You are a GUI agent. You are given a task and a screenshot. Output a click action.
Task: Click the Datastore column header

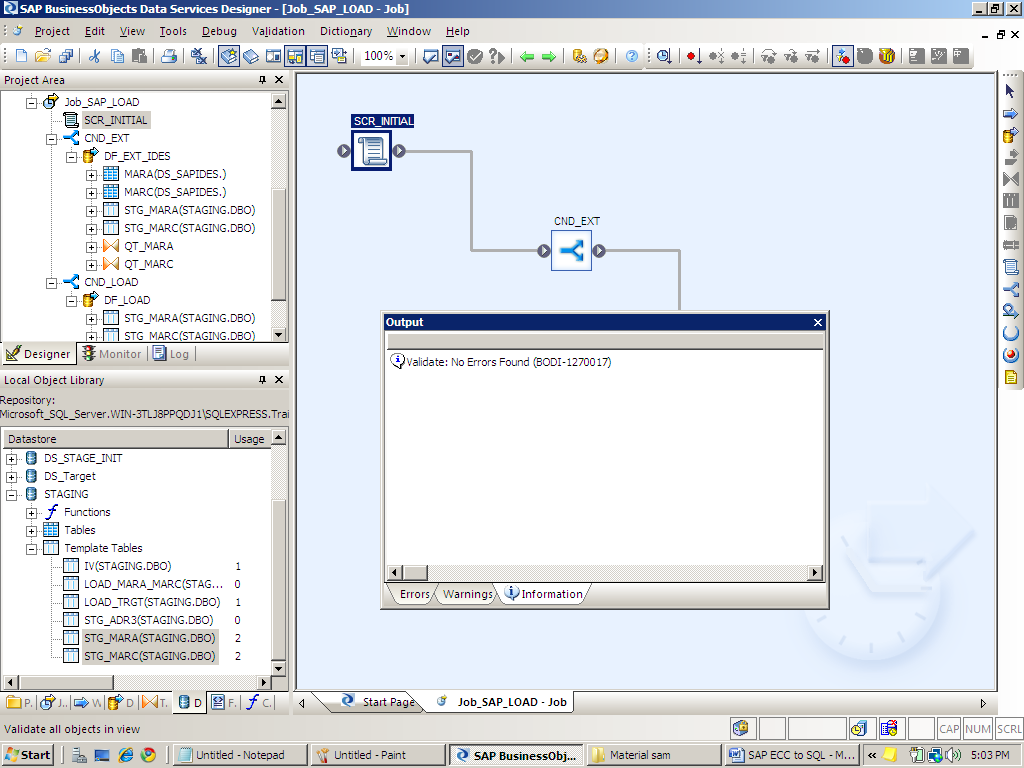(x=116, y=439)
